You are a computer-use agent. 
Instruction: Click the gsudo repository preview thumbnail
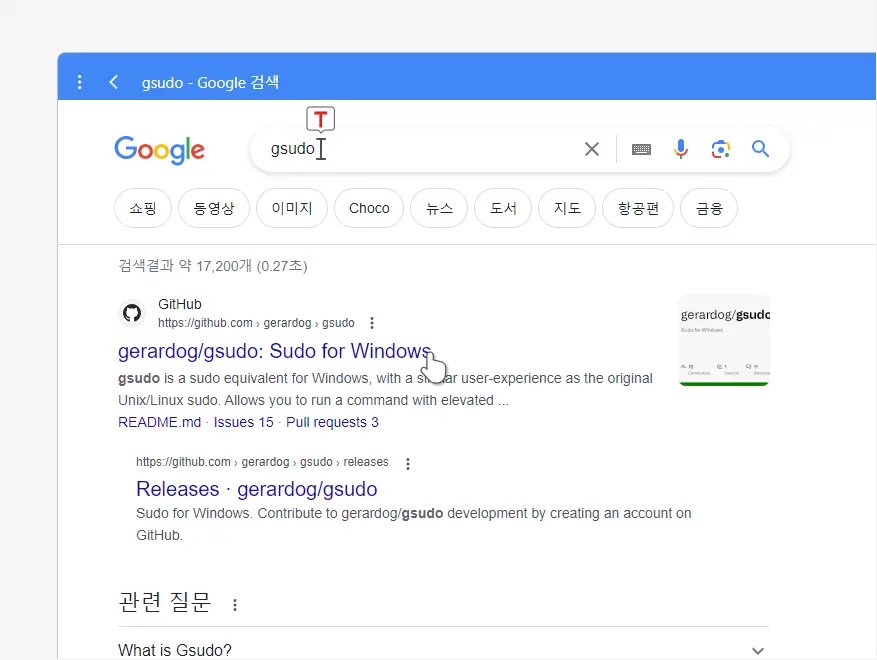point(723,340)
